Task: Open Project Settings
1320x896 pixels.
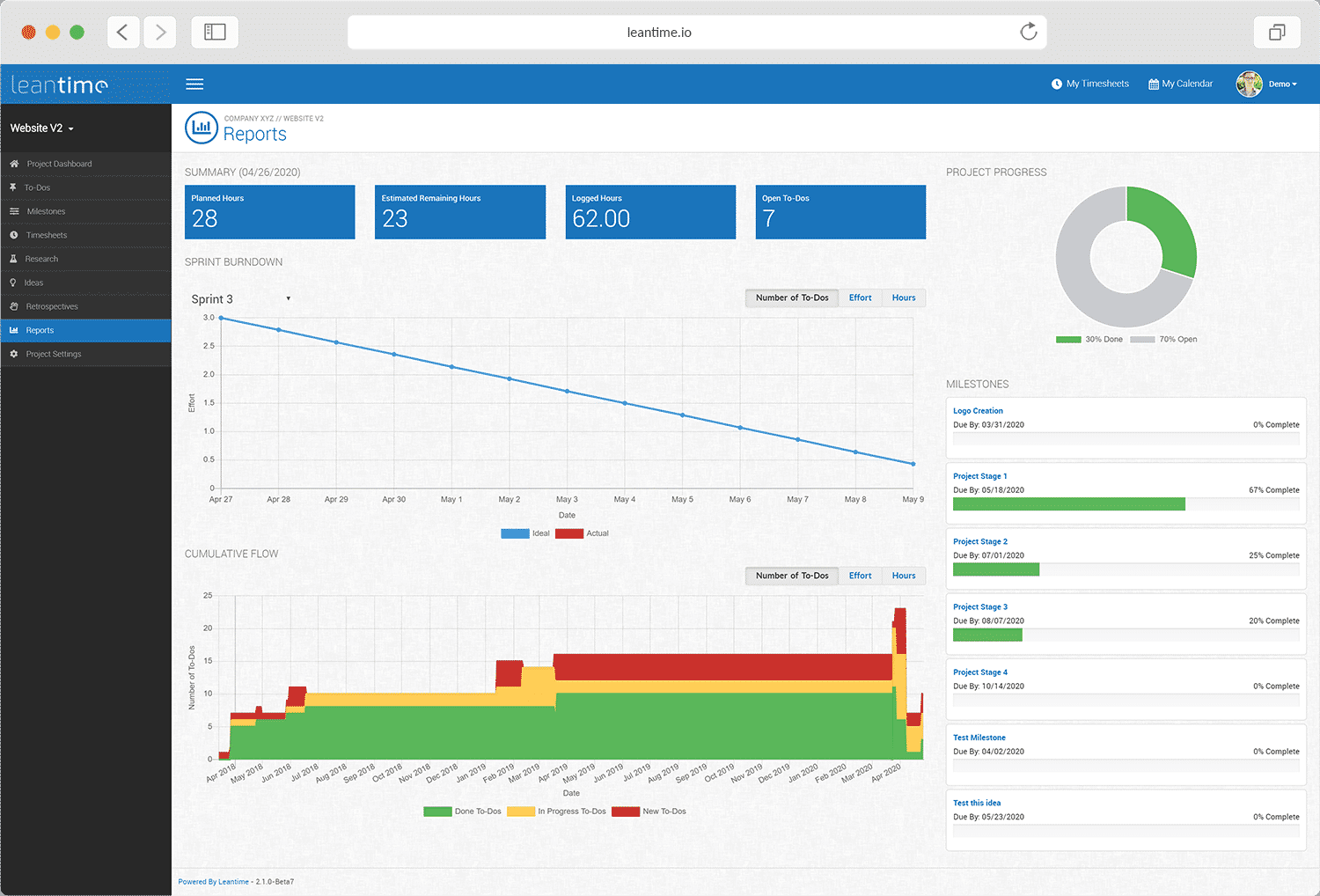Action: [53, 354]
